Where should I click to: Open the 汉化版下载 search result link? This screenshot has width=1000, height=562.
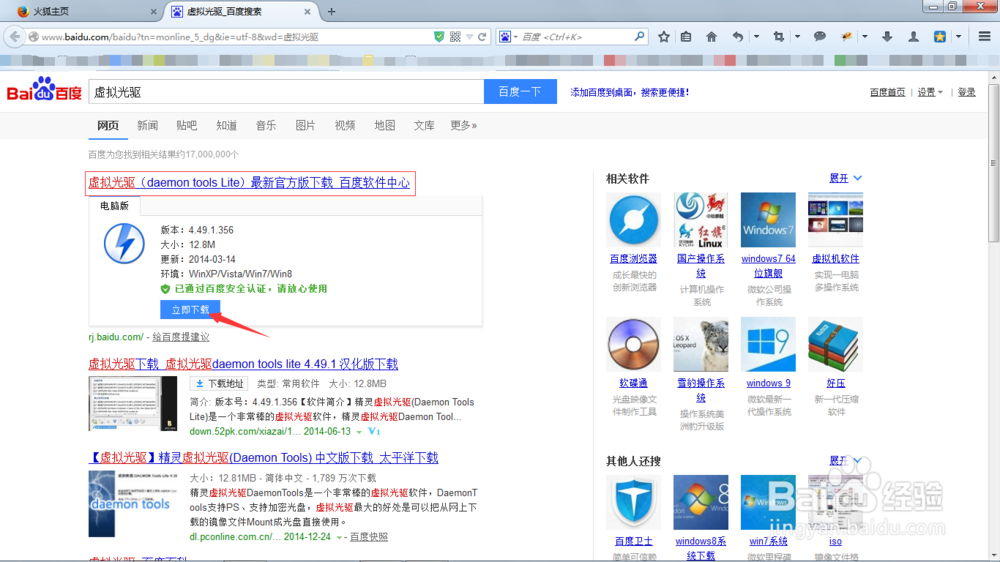coord(243,364)
